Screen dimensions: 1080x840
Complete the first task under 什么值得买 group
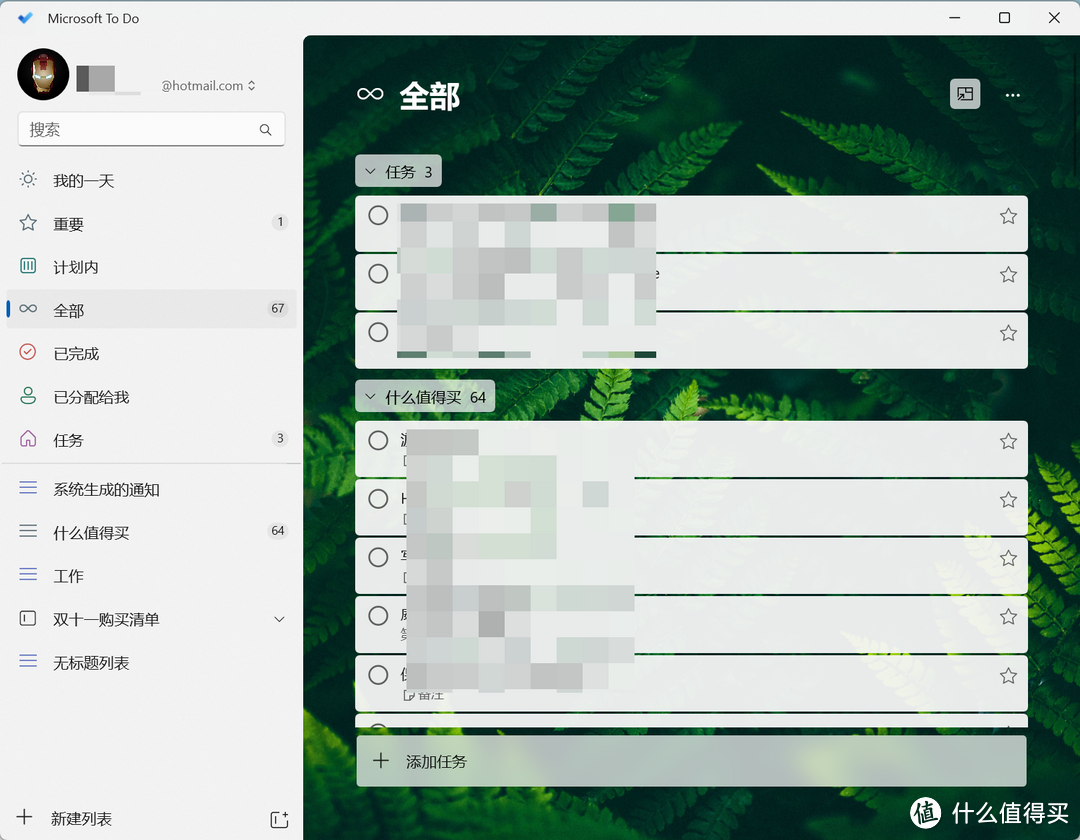tap(378, 441)
